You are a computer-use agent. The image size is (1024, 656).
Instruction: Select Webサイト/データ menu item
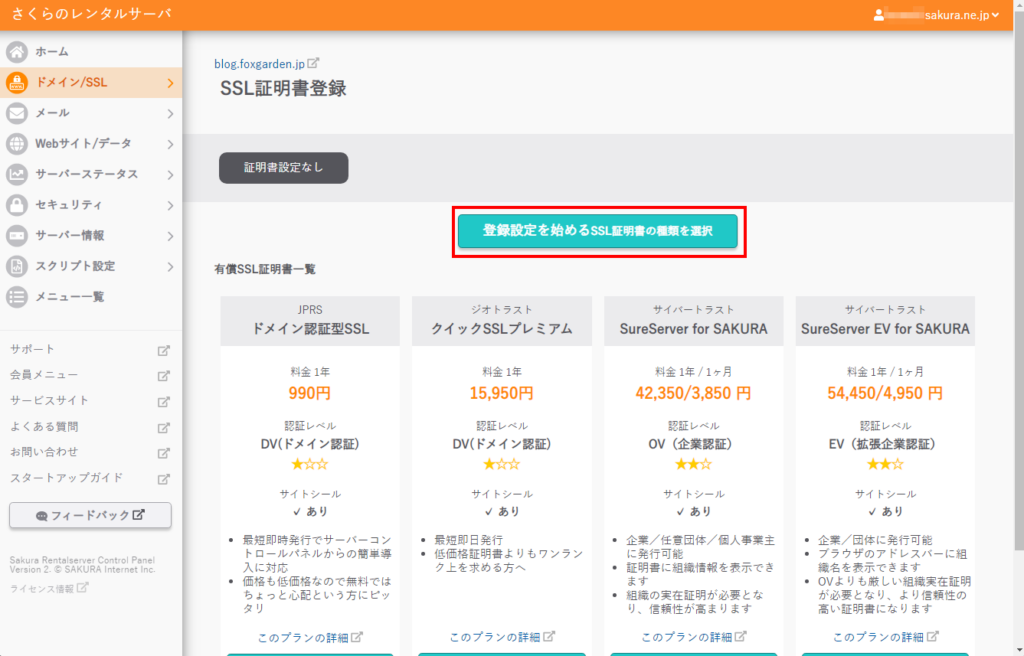[x=91, y=144]
